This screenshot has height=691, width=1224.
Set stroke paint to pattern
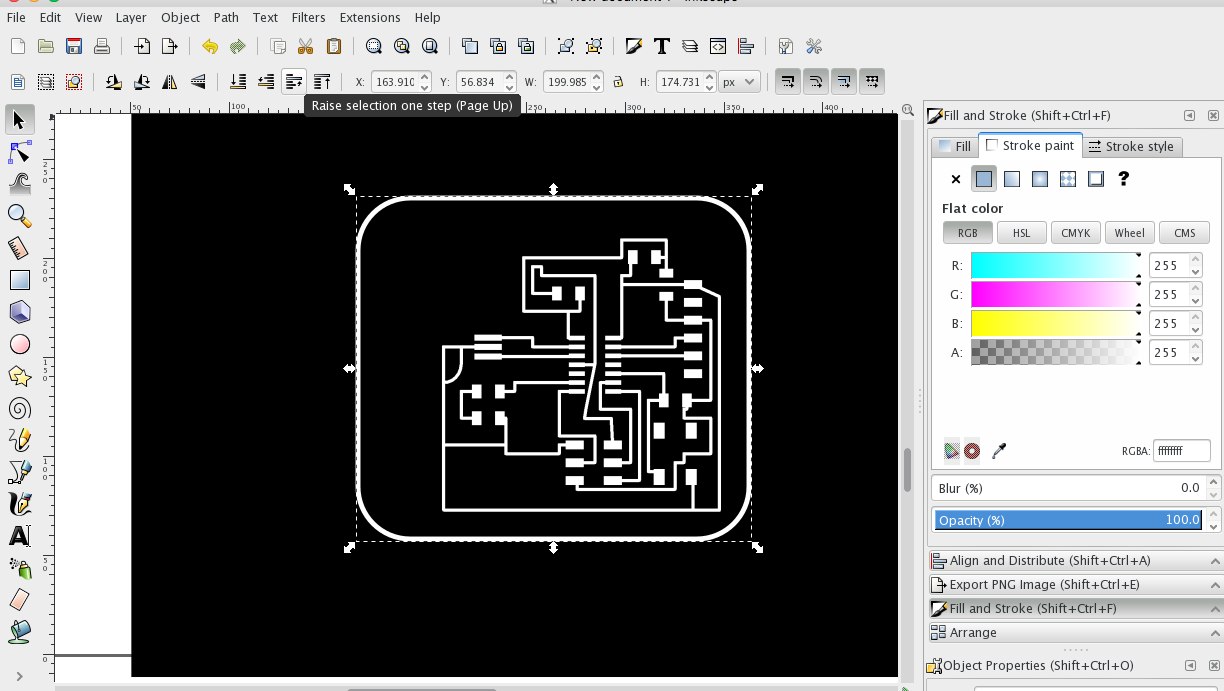click(1068, 179)
